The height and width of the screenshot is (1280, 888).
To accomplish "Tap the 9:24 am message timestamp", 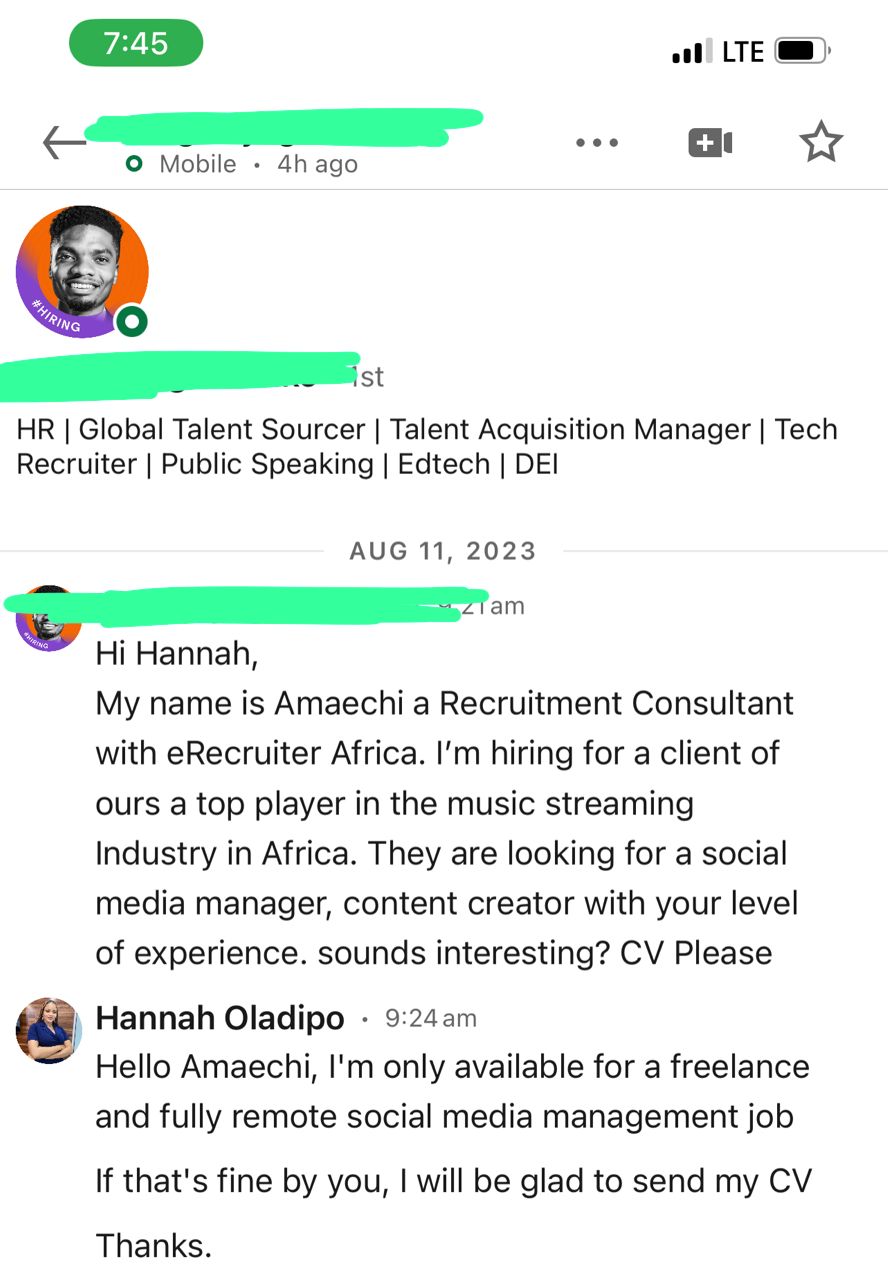I will [430, 1018].
